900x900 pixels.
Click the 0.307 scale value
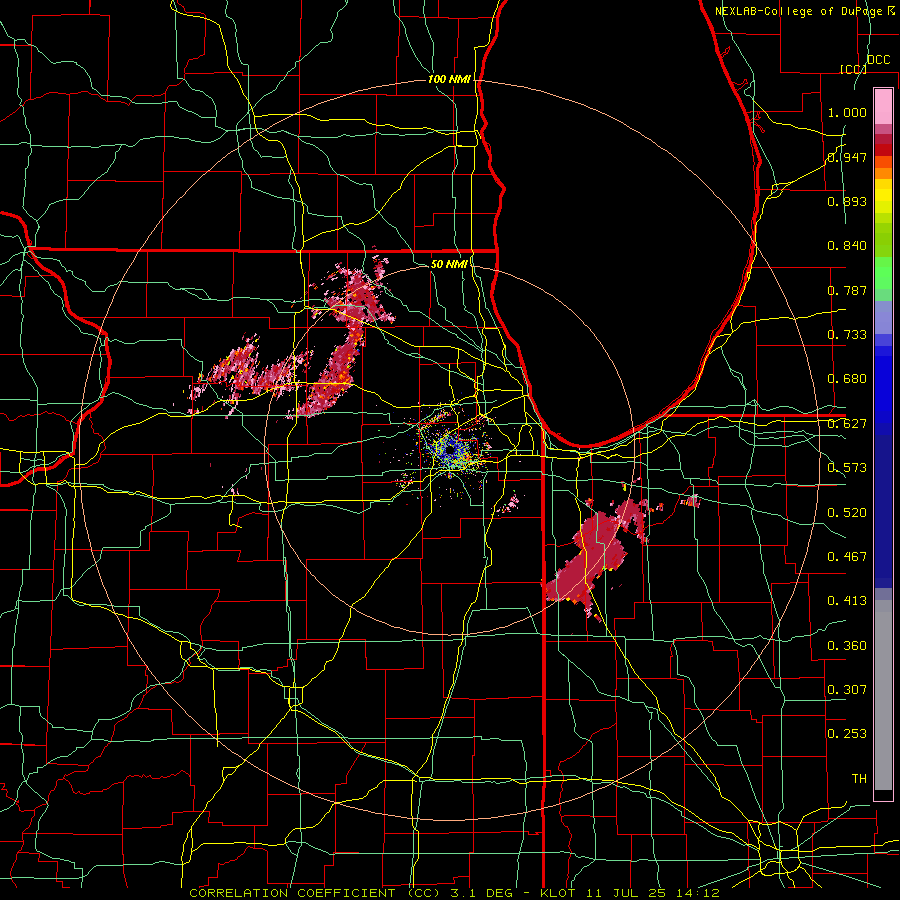pyautogui.click(x=847, y=690)
